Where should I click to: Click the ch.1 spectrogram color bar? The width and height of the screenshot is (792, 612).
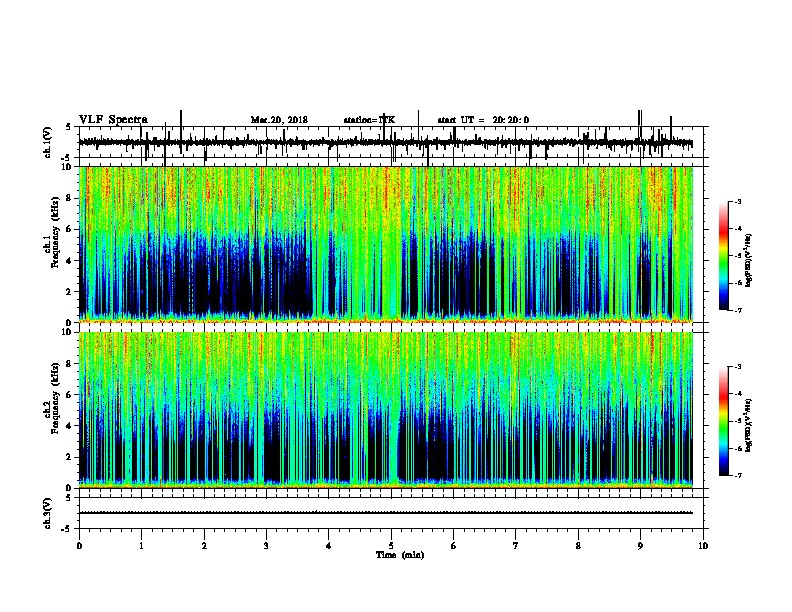[x=723, y=256]
